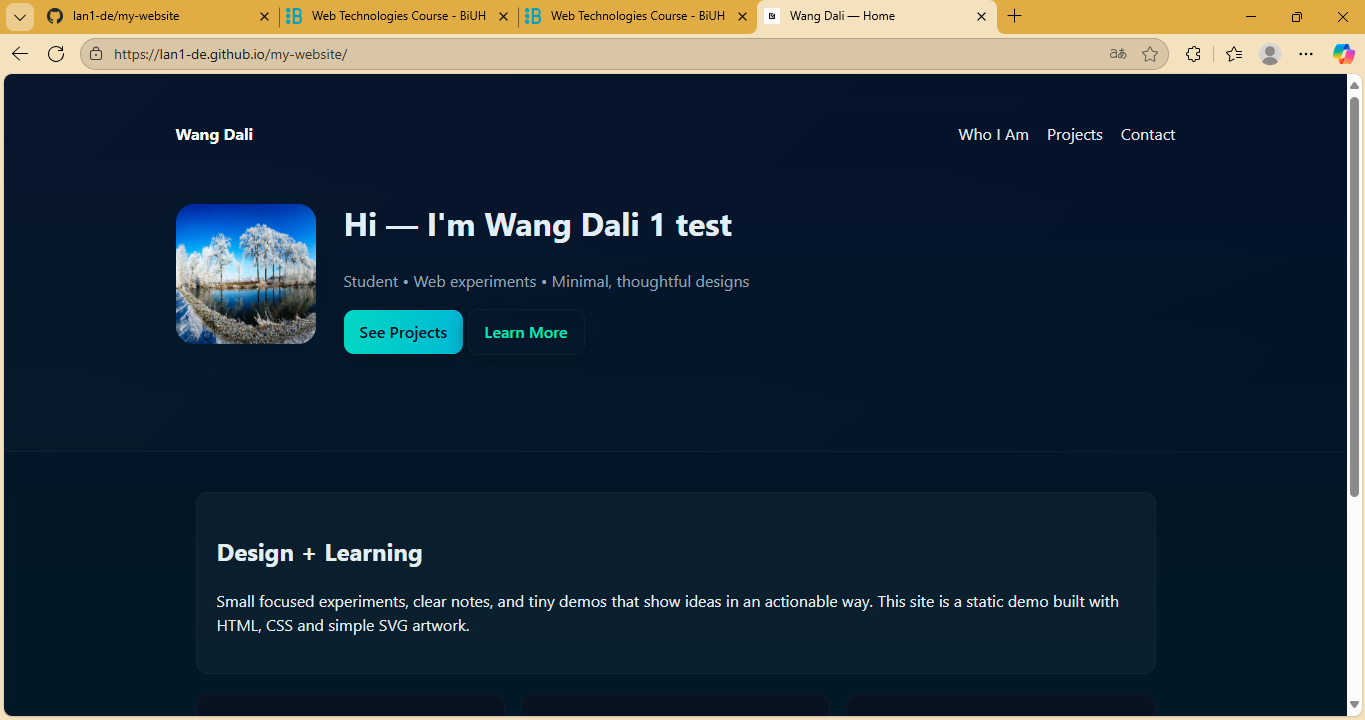The width and height of the screenshot is (1365, 720).
Task: View site information lock icon
Action: click(x=96, y=54)
